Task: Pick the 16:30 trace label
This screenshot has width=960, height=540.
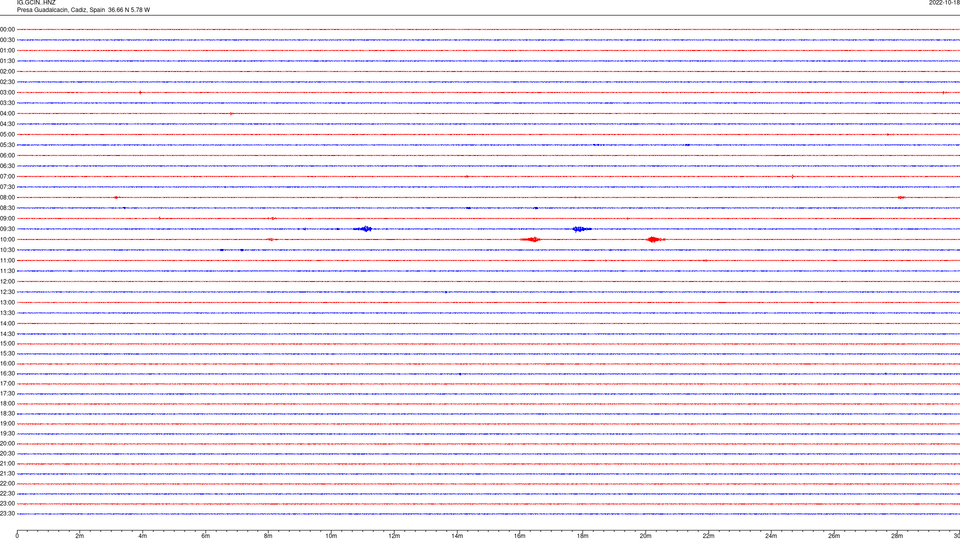Action: pyautogui.click(x=7, y=373)
